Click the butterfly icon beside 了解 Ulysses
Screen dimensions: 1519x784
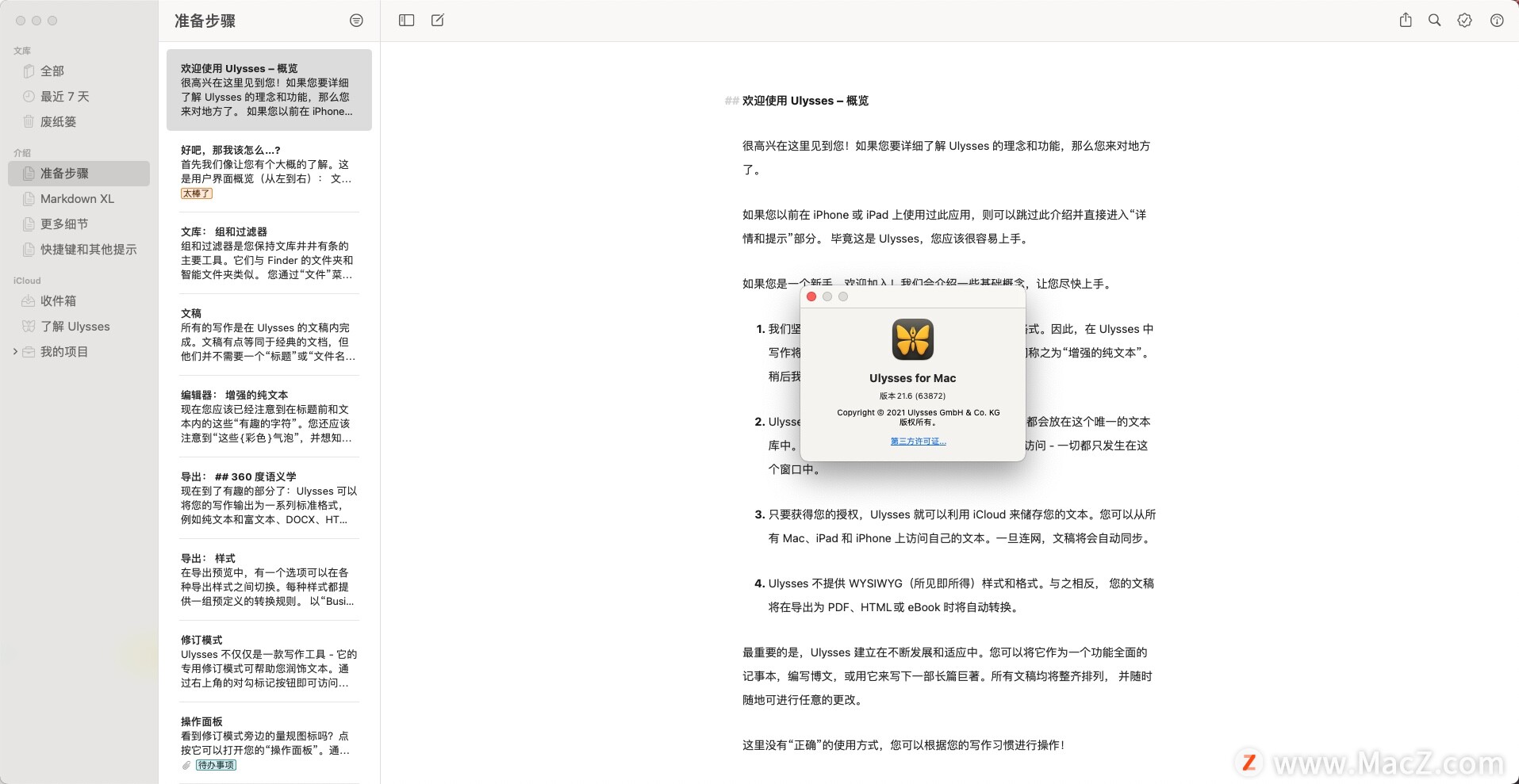click(x=29, y=327)
